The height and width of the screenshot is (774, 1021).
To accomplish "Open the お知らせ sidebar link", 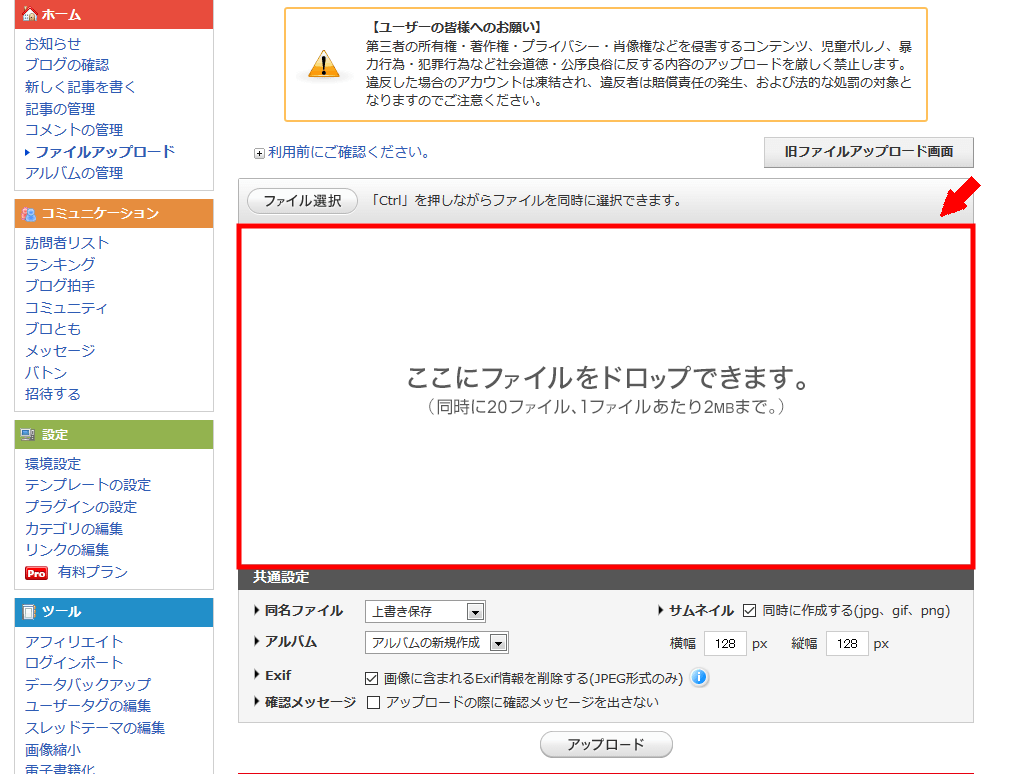I will point(53,44).
